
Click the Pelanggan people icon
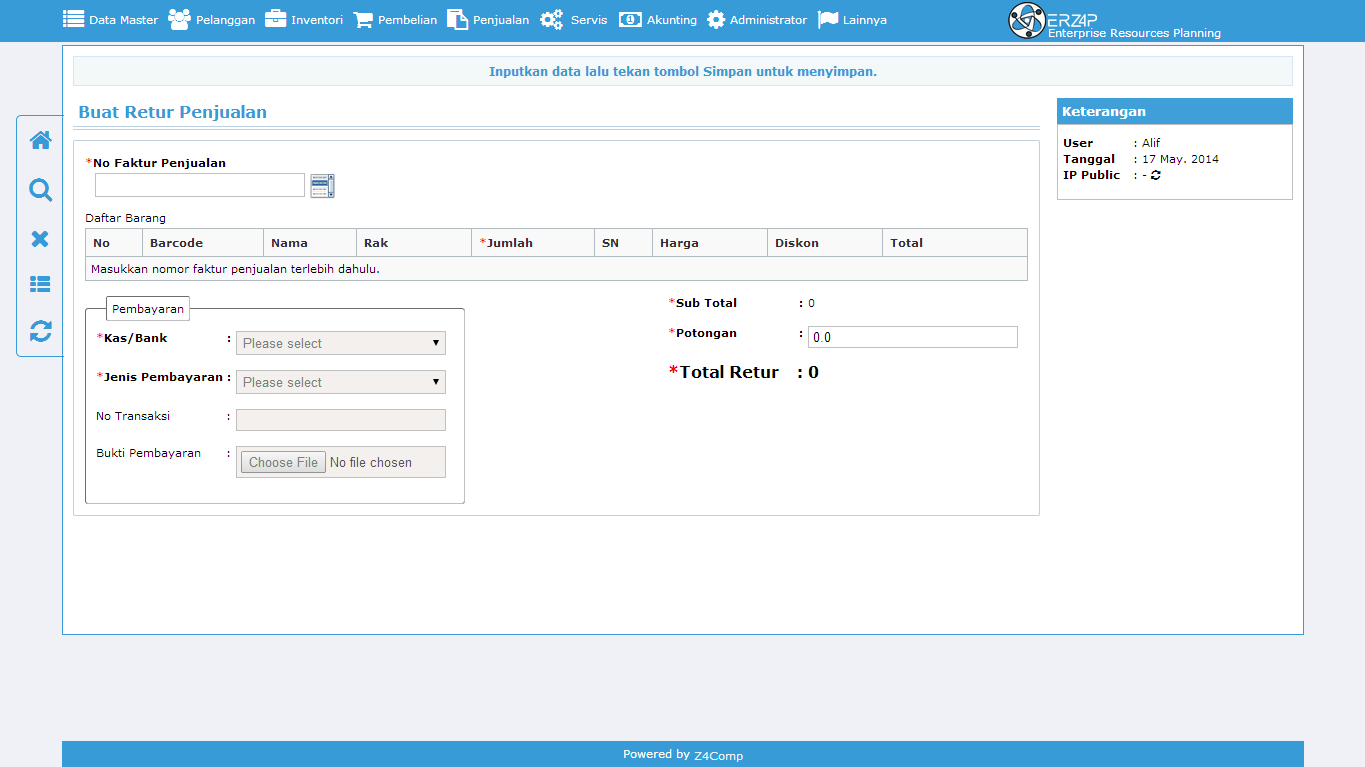point(180,19)
